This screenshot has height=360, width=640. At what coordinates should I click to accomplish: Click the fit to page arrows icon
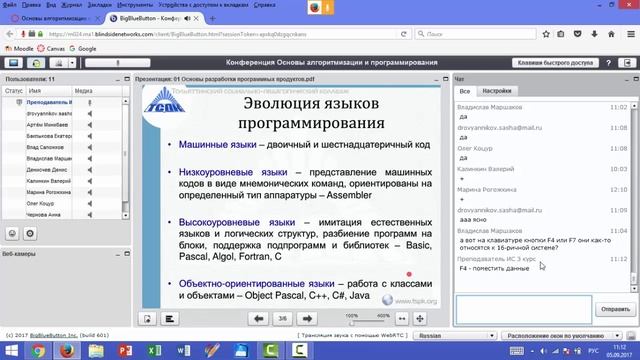click(420, 319)
